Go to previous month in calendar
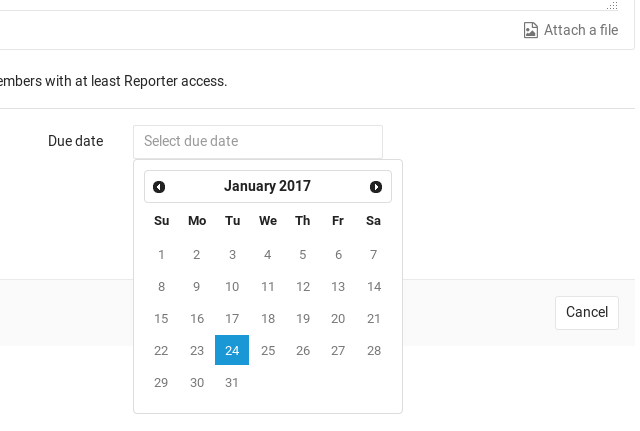Image resolution: width=640 pixels, height=431 pixels. pos(159,187)
